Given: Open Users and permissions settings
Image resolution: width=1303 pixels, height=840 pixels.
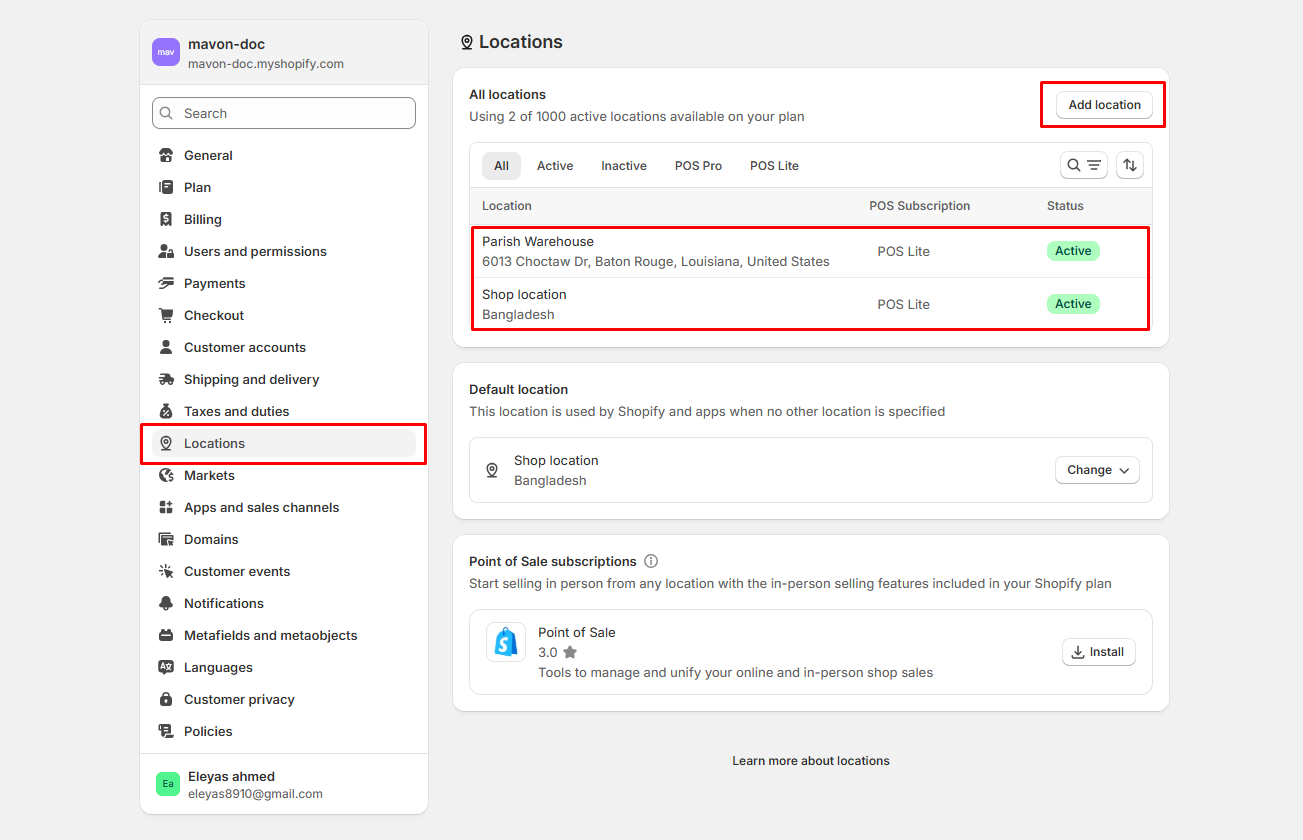Looking at the screenshot, I should [x=255, y=251].
